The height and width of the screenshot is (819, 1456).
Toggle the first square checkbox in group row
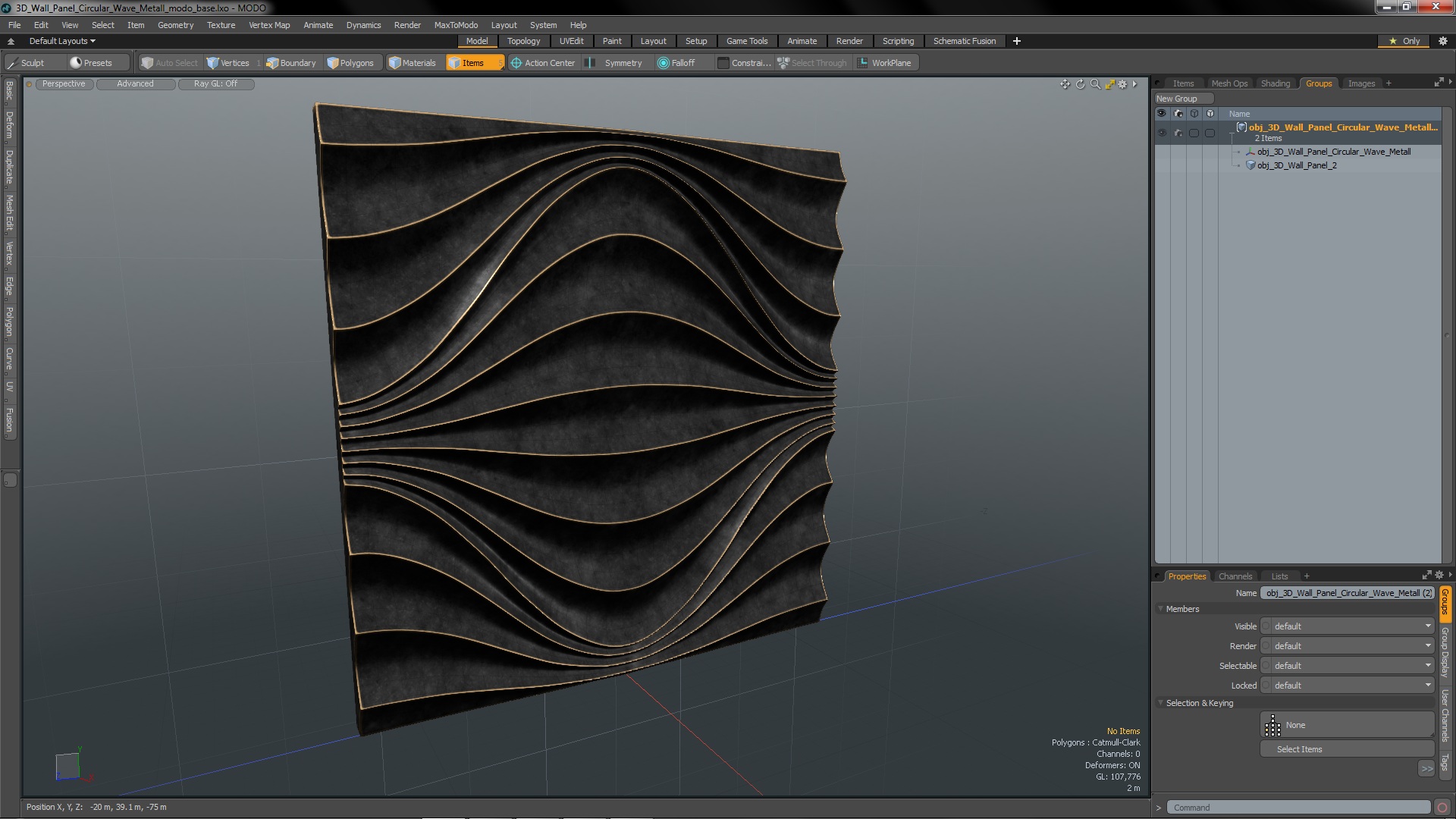(1194, 133)
